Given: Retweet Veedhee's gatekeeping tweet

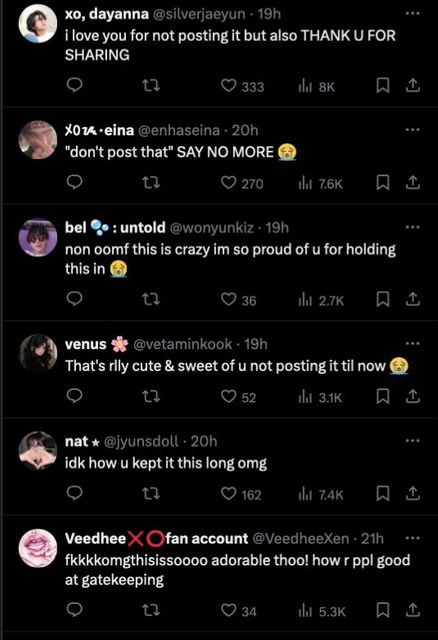Looking at the screenshot, I should [x=151, y=610].
